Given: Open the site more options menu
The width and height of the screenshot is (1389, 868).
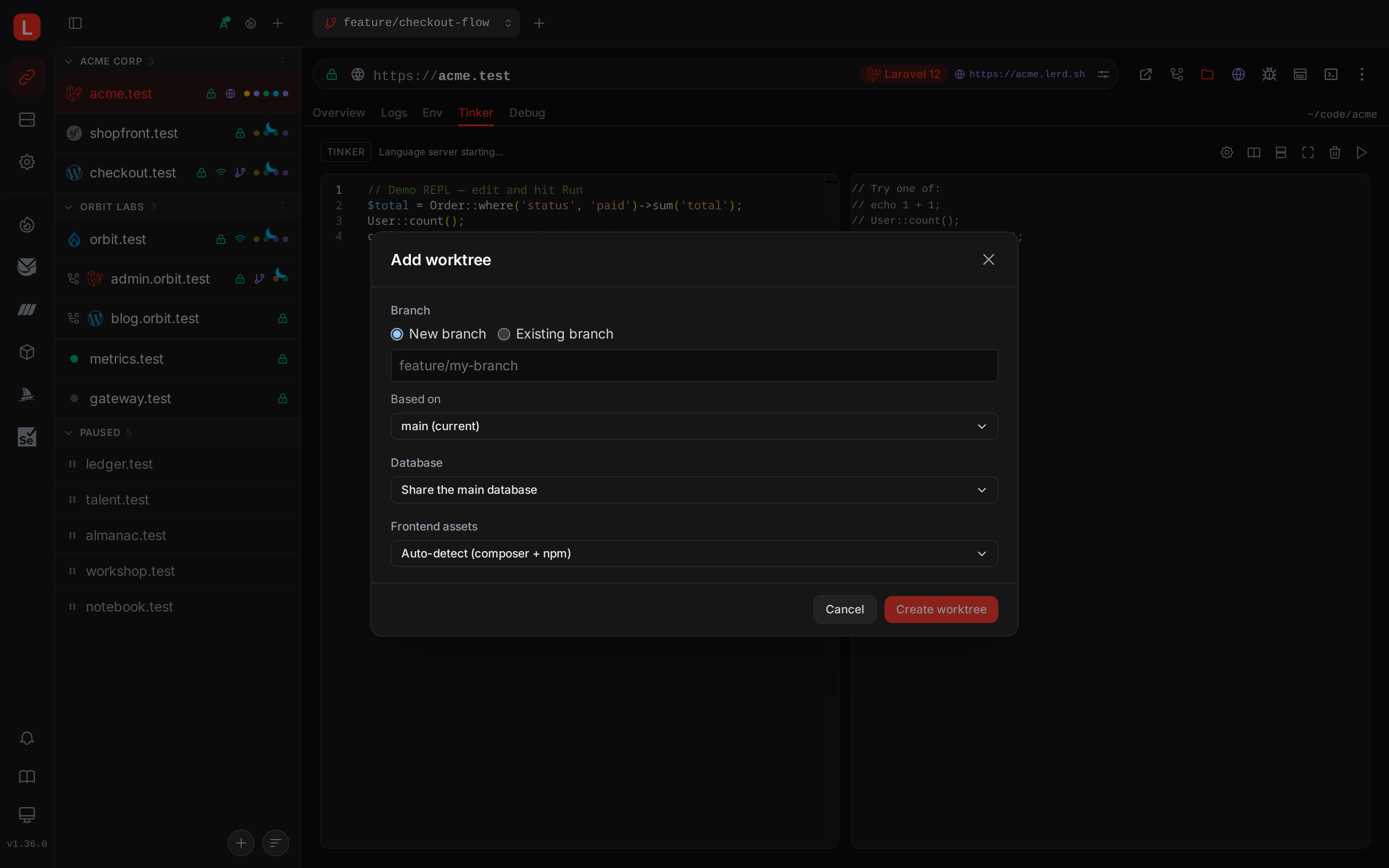Looking at the screenshot, I should [x=1362, y=74].
